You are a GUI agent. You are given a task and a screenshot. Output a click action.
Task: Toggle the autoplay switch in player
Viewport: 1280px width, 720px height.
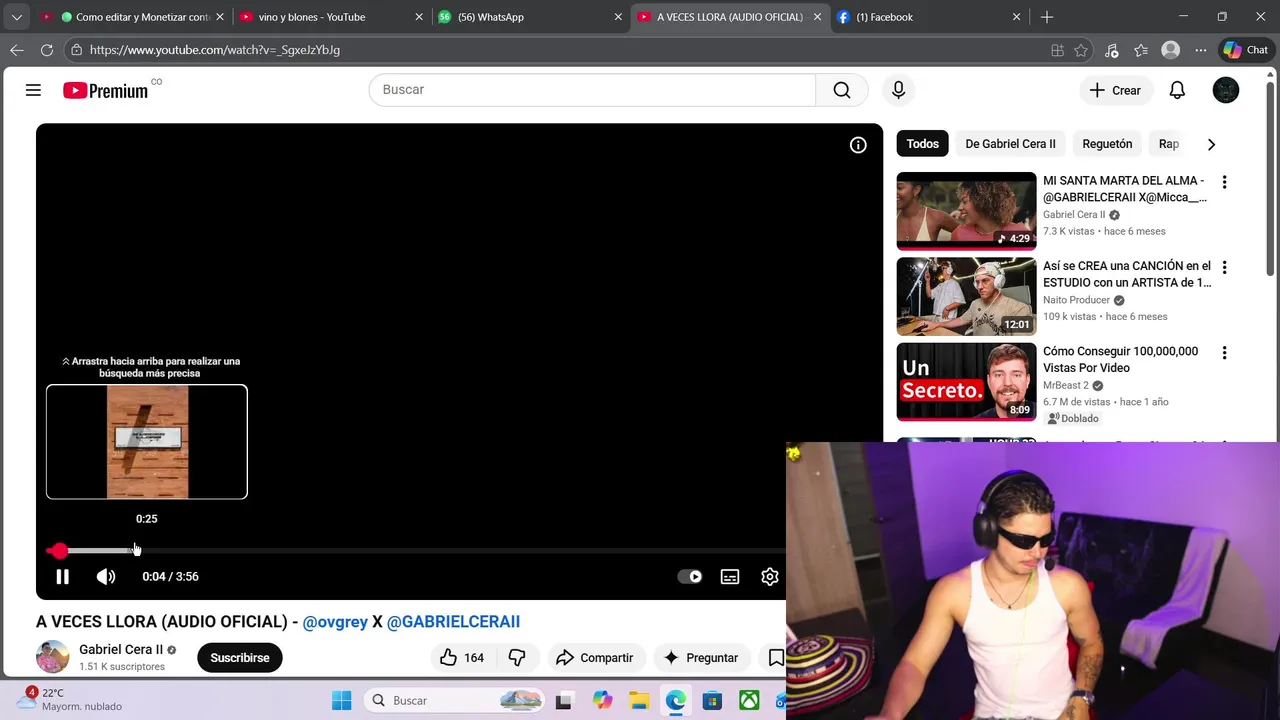click(690, 577)
